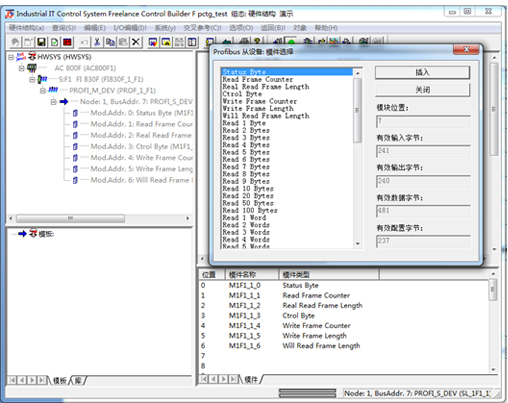Click the tree horizontal scrollbar right arrow
The width and height of the screenshot is (508, 403).
[188, 218]
